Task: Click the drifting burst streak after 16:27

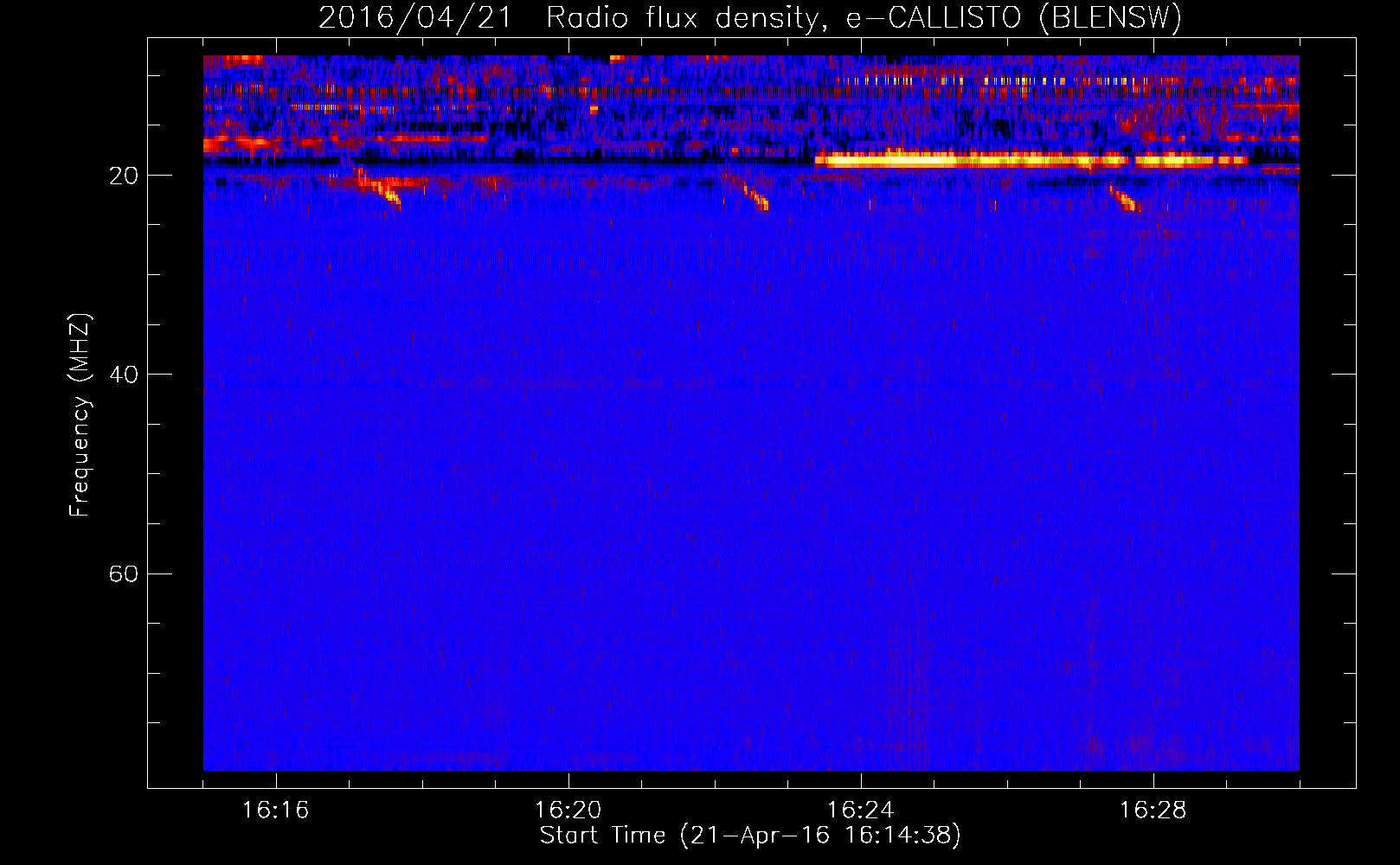Action: tap(1125, 199)
